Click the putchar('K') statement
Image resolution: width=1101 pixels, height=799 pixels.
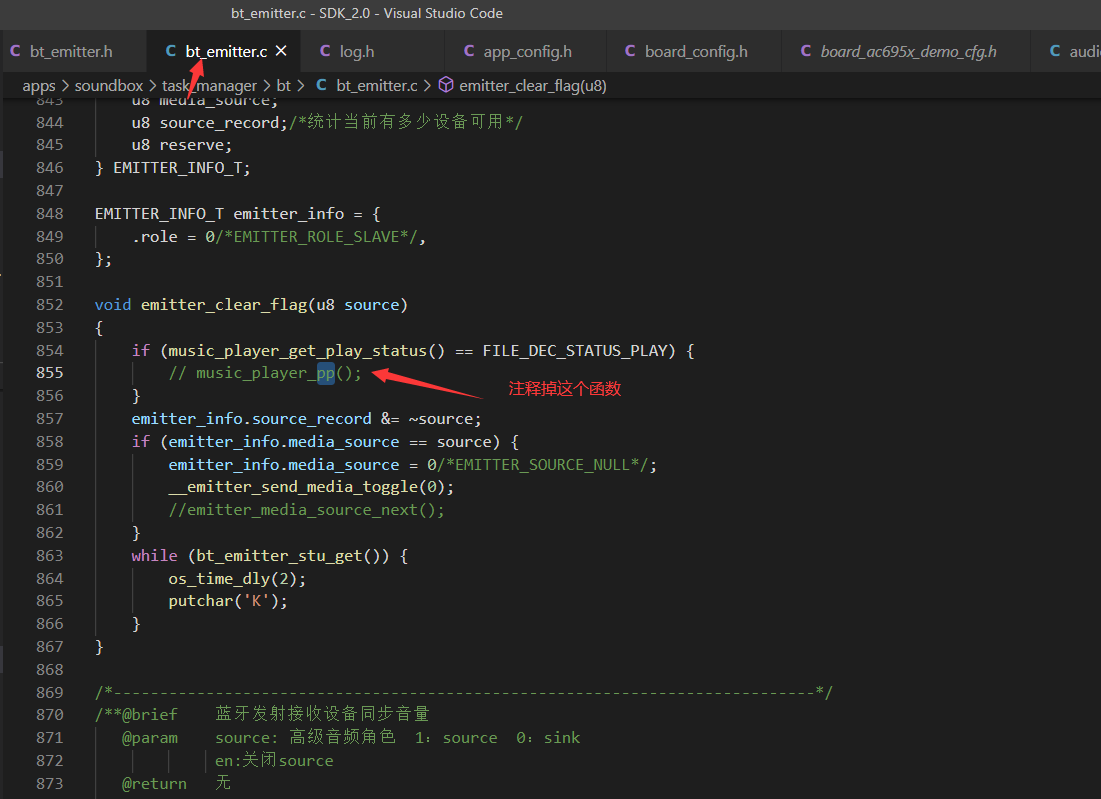228,601
